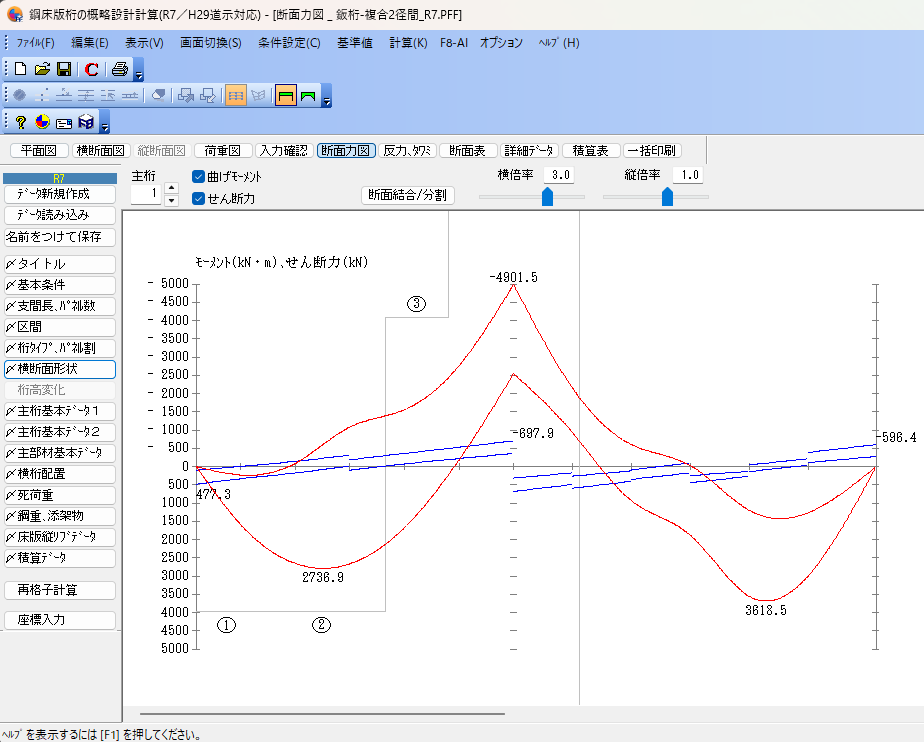Expand the view toolbar overflow arrow
924x742 pixels.
(x=327, y=96)
